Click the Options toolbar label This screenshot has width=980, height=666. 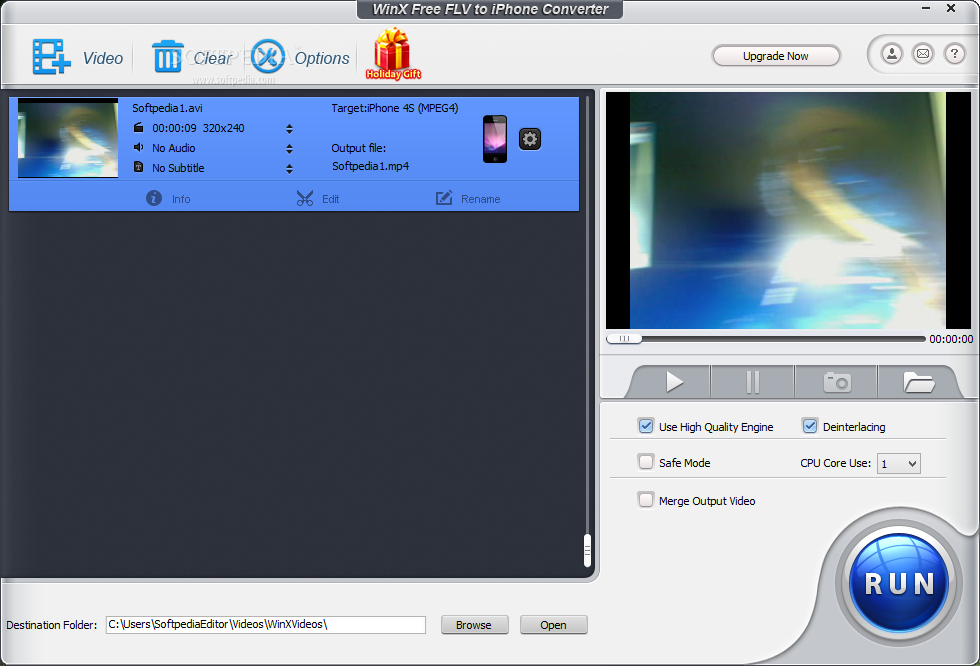coord(322,58)
